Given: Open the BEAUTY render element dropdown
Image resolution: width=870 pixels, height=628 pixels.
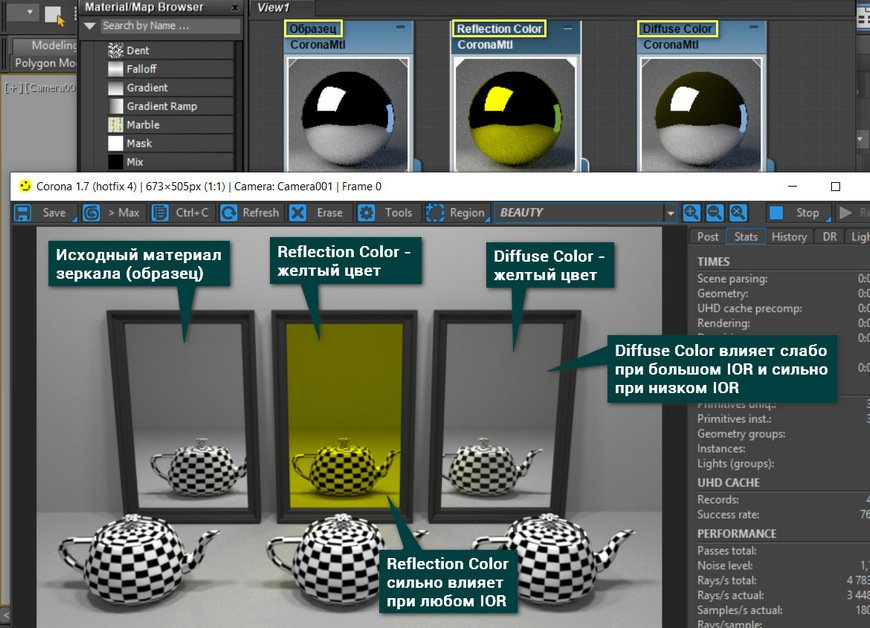Looking at the screenshot, I should [x=670, y=213].
